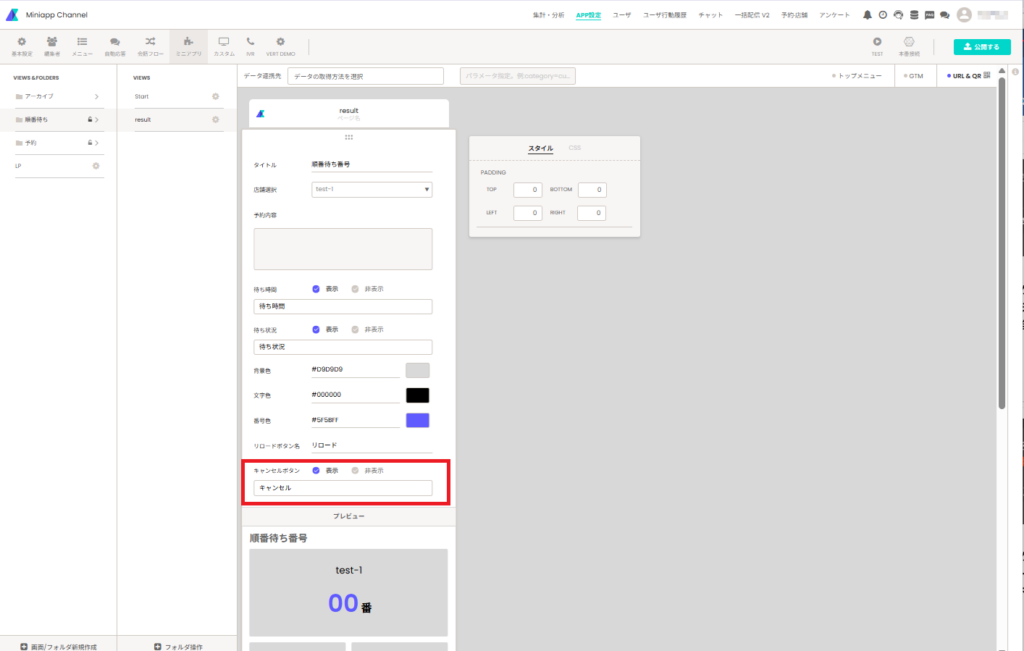Image resolution: width=1024 pixels, height=651 pixels.
Task: Click the 番号色 blue color swatch
Action: (417, 421)
